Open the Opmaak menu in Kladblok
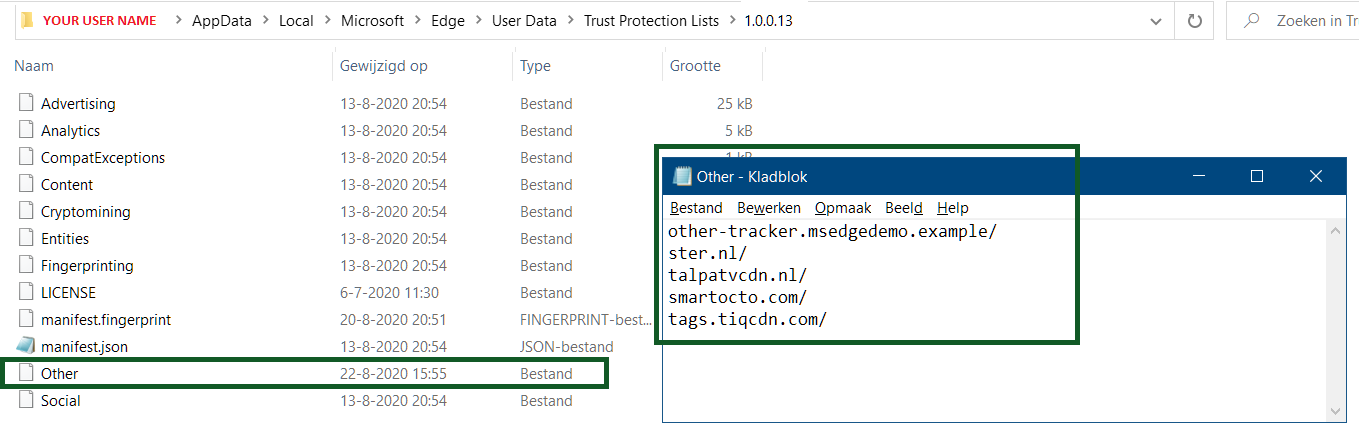 pos(842,208)
